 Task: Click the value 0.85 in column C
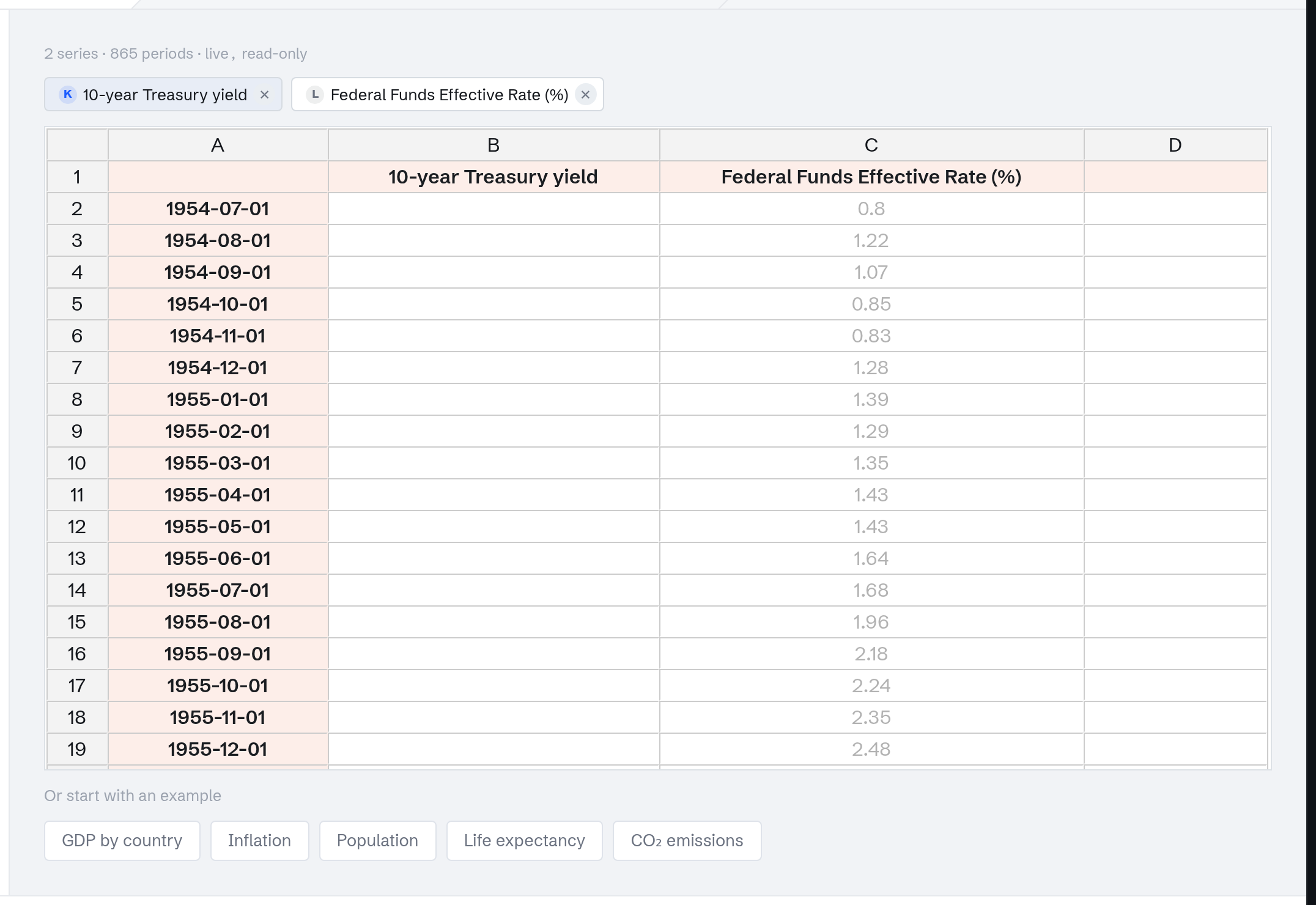871,304
